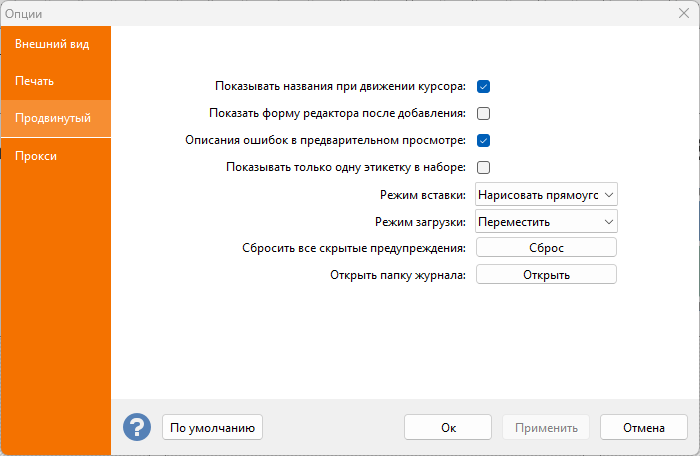The image size is (700, 456).
Task: Click 'Открыть' to open the log folder
Action: click(546, 275)
